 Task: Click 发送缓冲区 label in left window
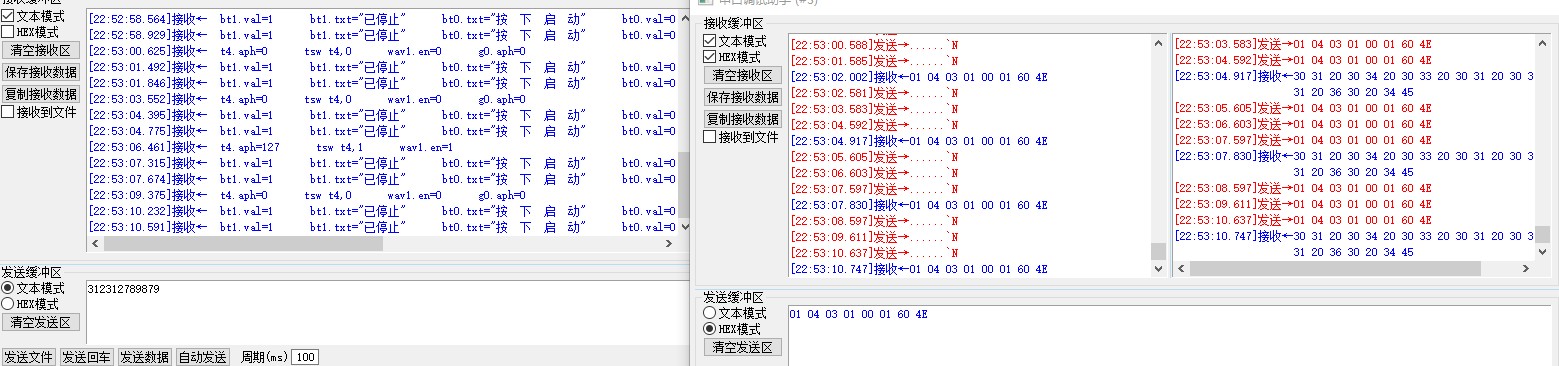tap(31, 272)
